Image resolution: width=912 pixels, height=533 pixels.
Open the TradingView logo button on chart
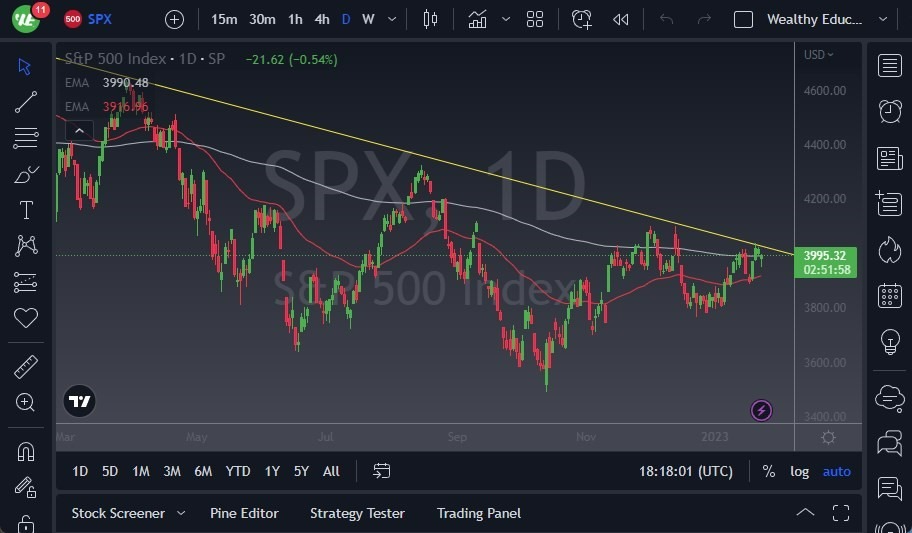(x=79, y=401)
